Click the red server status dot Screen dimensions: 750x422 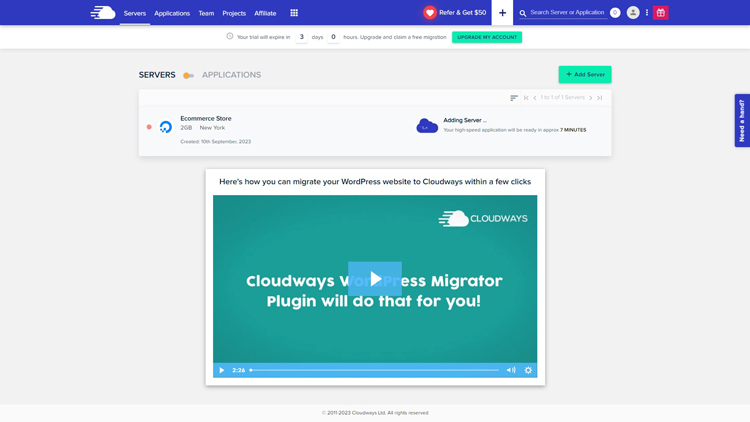[x=149, y=127]
